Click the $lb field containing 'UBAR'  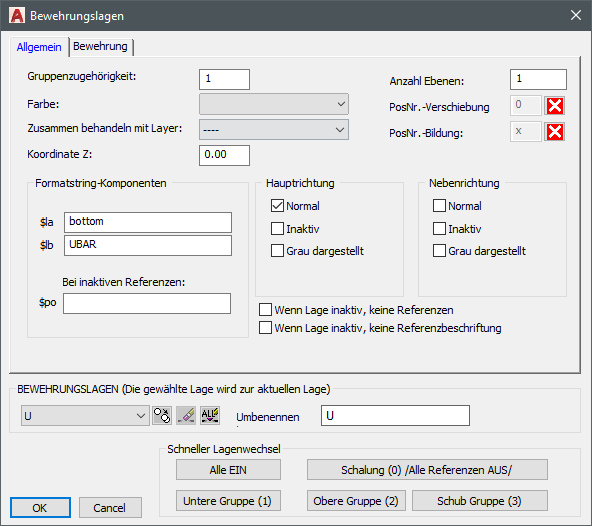click(x=148, y=245)
